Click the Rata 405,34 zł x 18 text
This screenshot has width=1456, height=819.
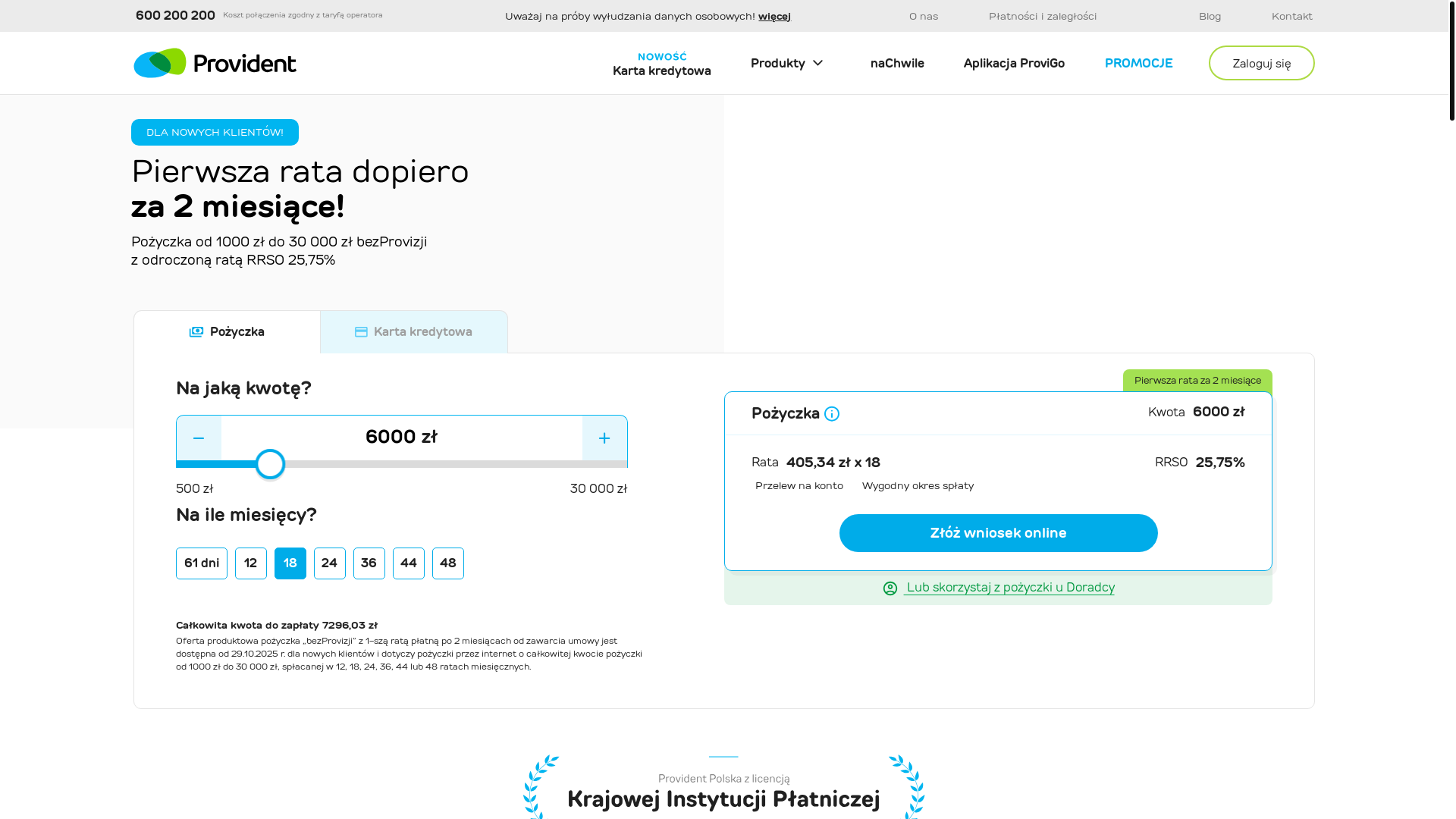click(816, 463)
